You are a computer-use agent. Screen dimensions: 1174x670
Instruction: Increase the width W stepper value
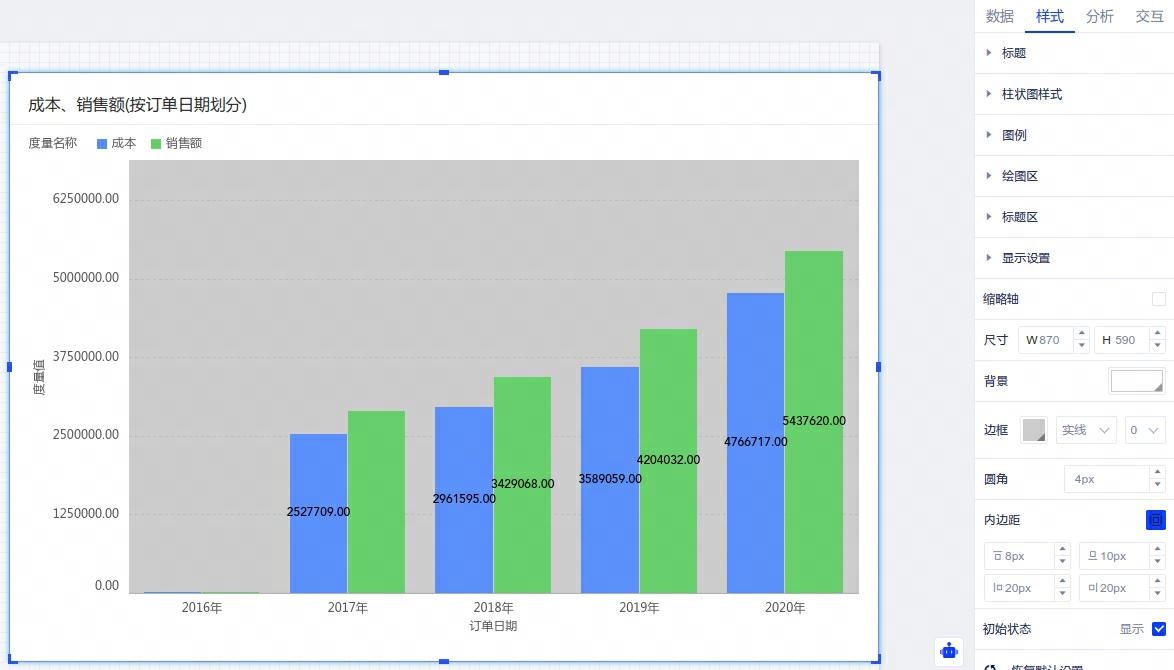coord(1081,334)
